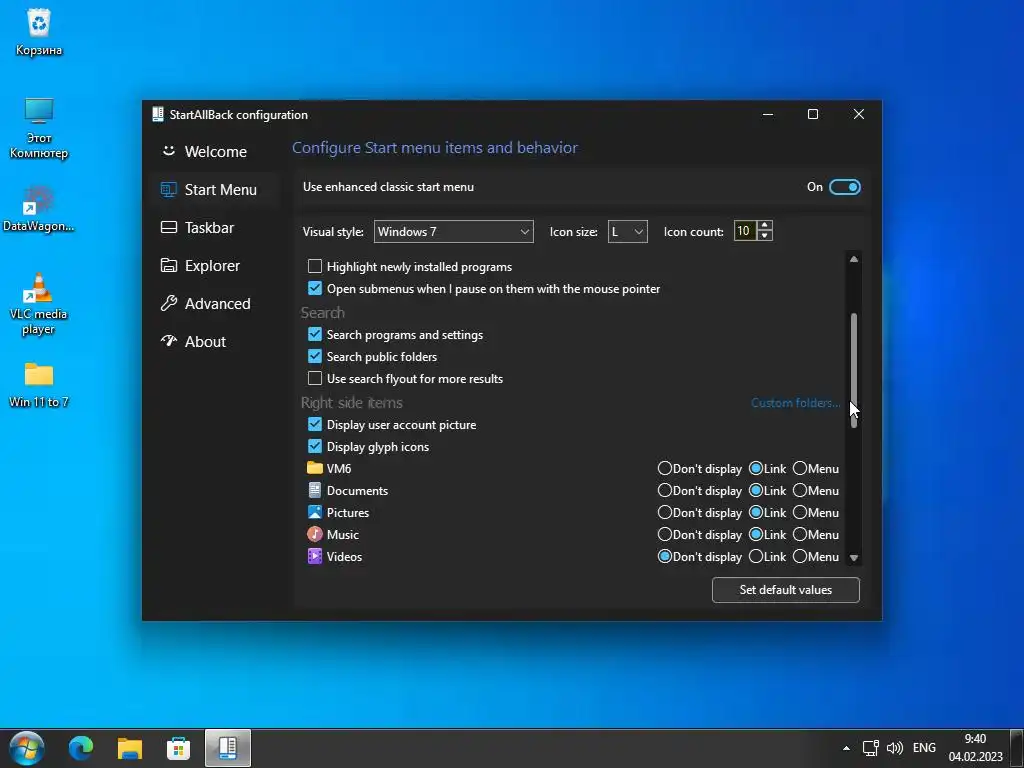Increase Icon count with up arrow
The height and width of the screenshot is (768, 1024).
click(765, 225)
